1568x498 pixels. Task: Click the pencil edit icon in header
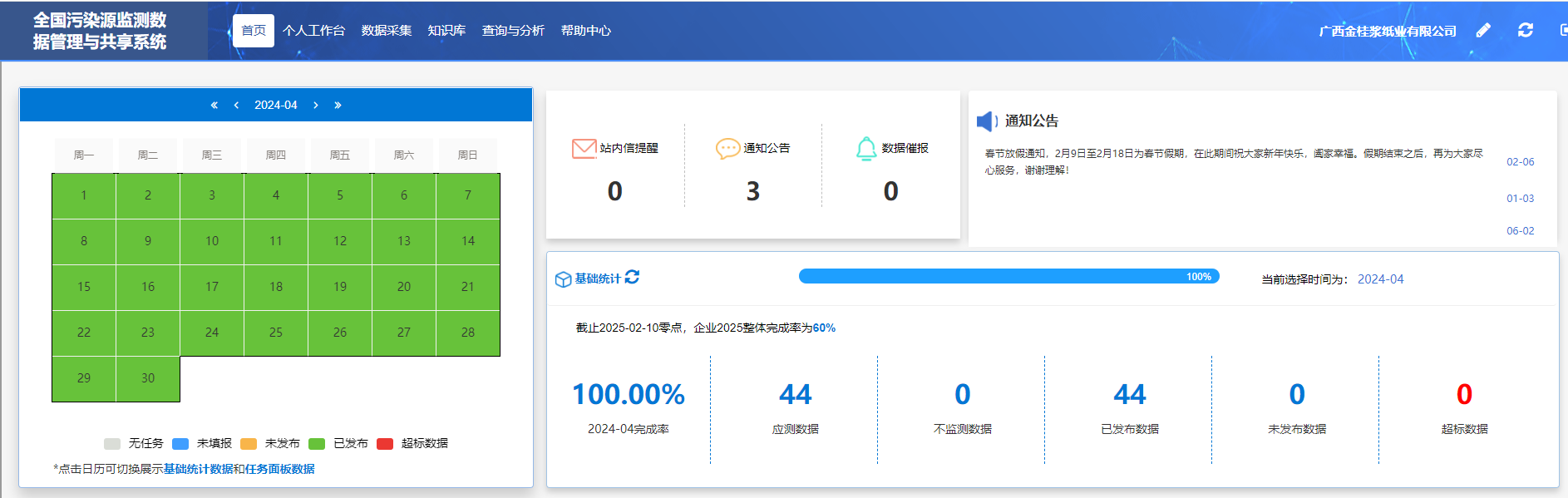(x=1483, y=31)
